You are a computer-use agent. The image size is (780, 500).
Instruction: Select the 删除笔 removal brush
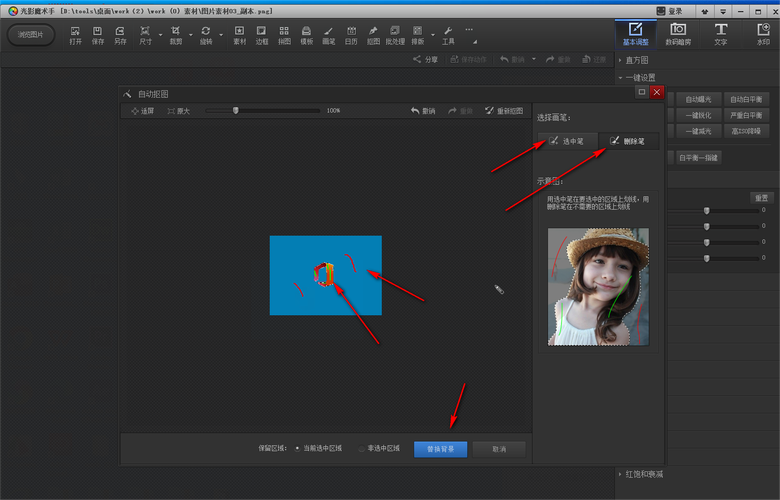628,141
